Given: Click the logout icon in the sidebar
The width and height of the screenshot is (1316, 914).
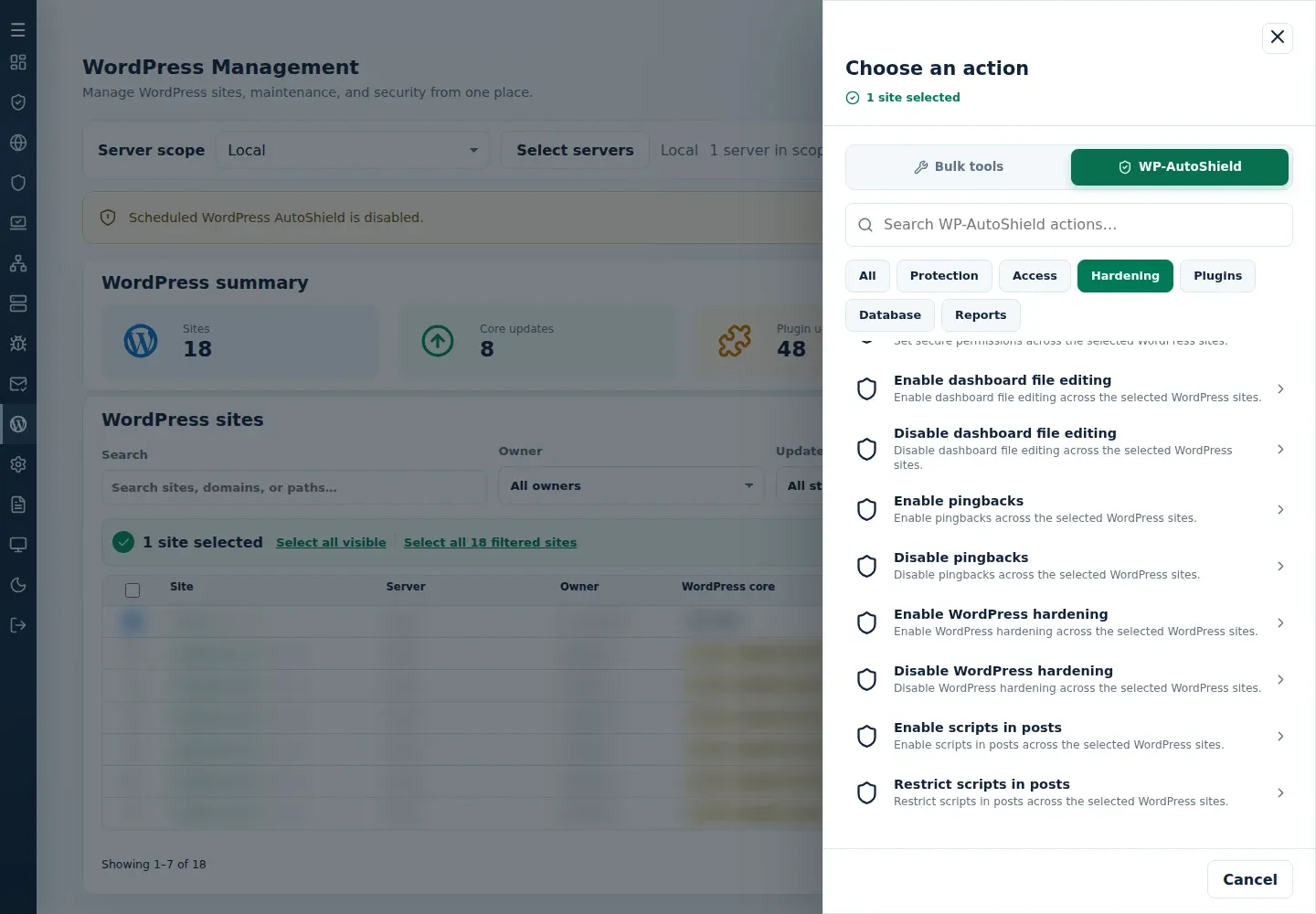Looking at the screenshot, I should (18, 625).
